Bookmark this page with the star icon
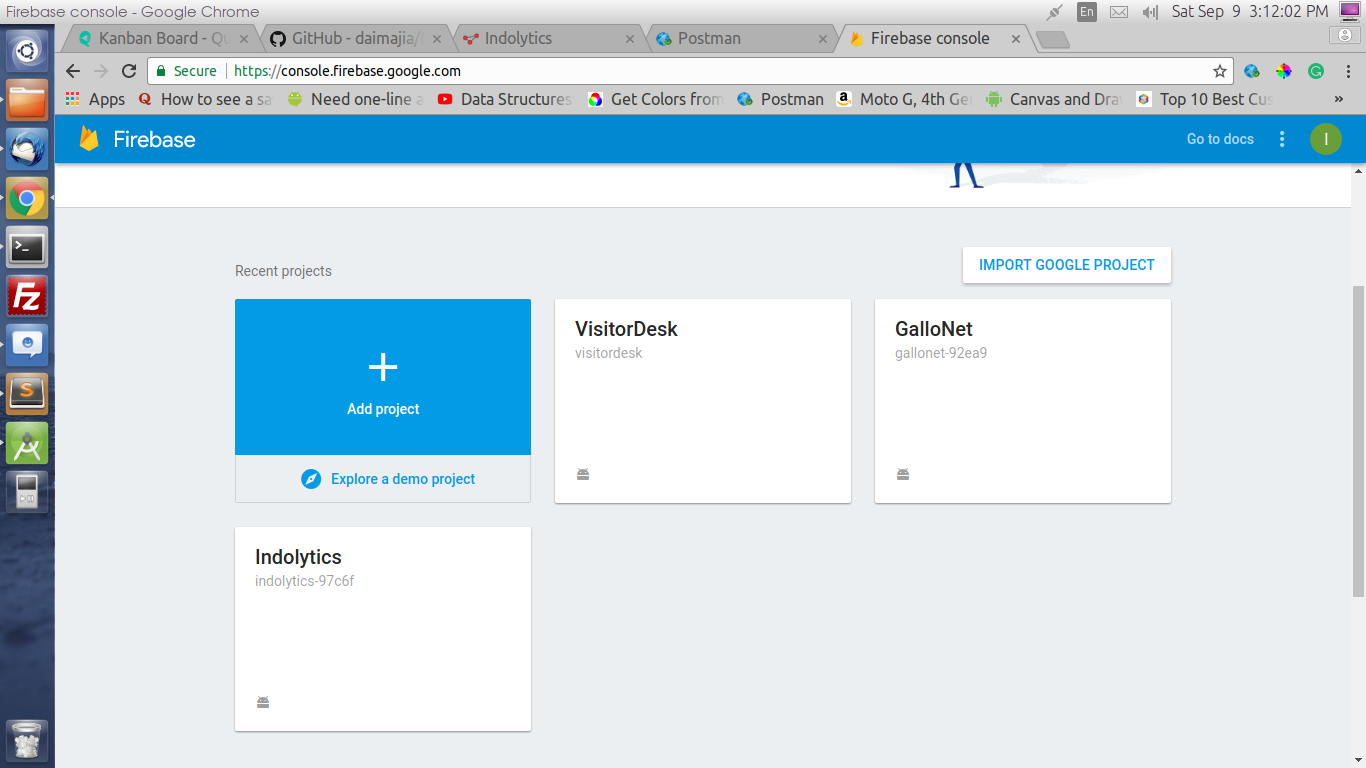Screen dimensions: 1366x768 click(x=1219, y=71)
